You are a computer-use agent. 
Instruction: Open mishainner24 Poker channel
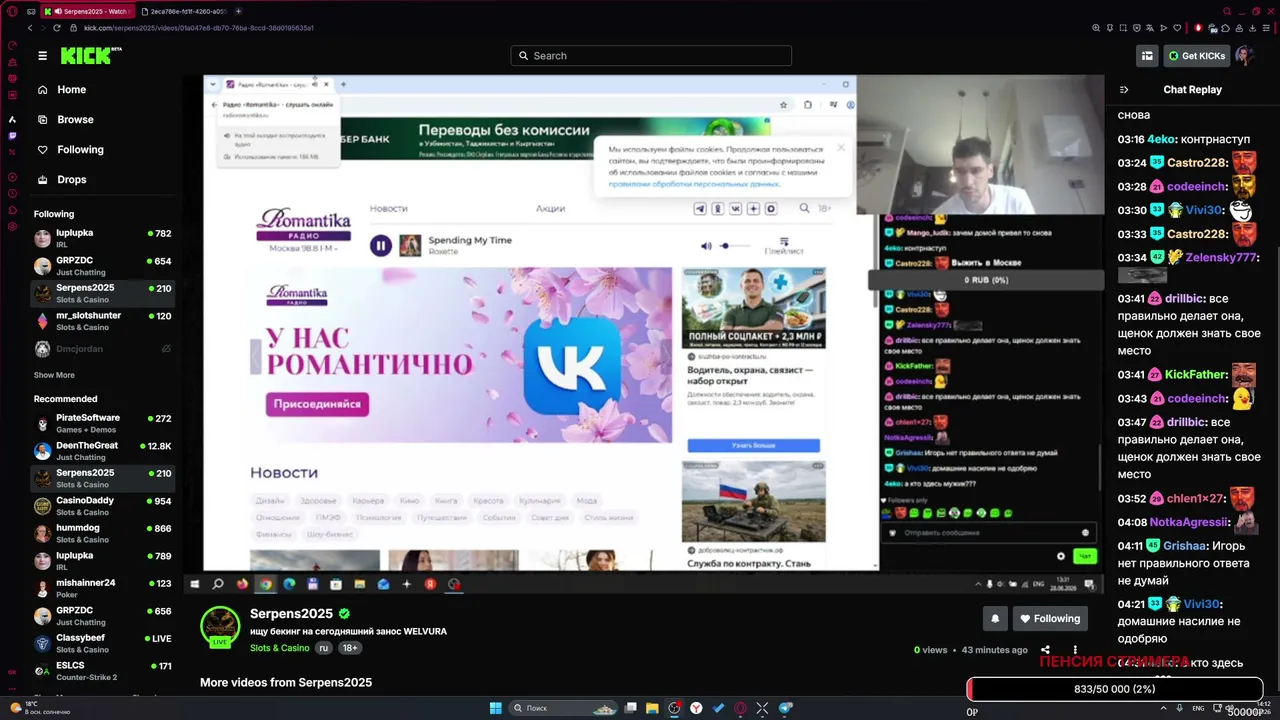point(102,588)
